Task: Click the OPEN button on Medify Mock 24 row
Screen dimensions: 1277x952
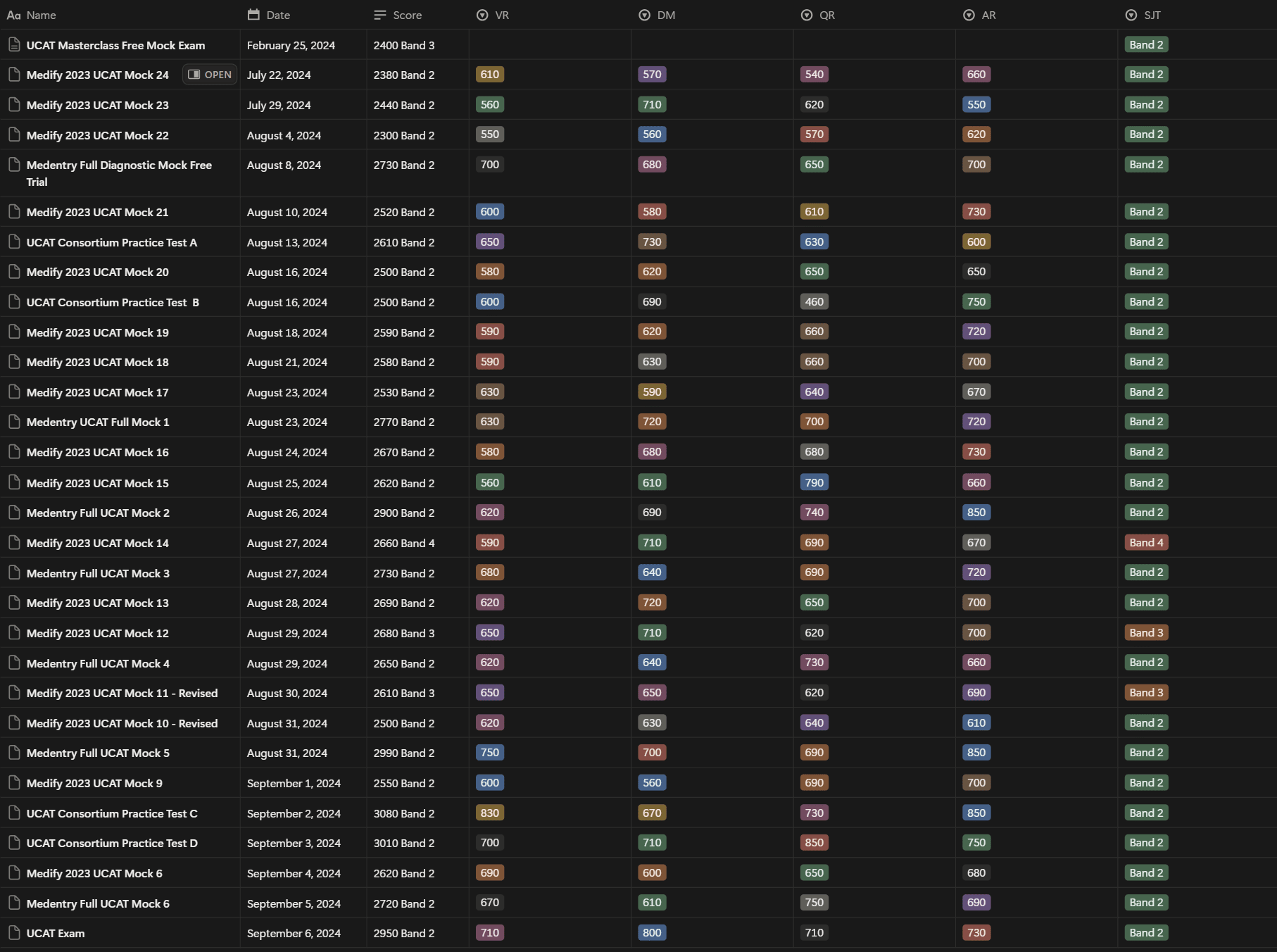Action: click(210, 75)
